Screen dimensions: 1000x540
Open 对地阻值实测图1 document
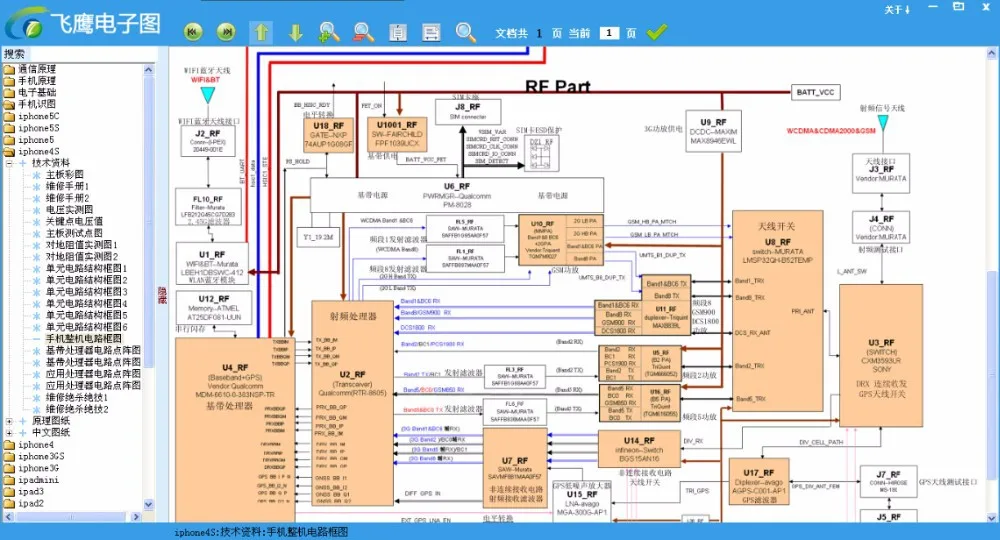tap(82, 245)
